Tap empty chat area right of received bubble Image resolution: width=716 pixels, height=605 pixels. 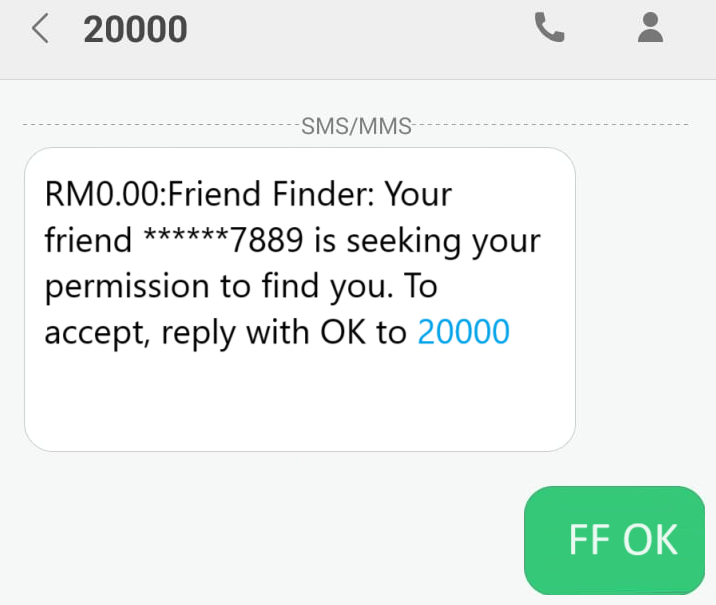(x=645, y=300)
